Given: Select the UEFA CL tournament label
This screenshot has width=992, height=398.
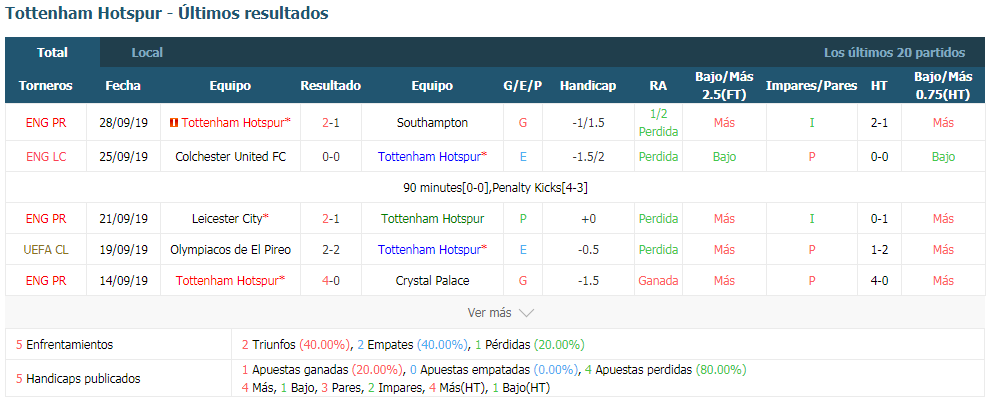Looking at the screenshot, I should [46, 249].
